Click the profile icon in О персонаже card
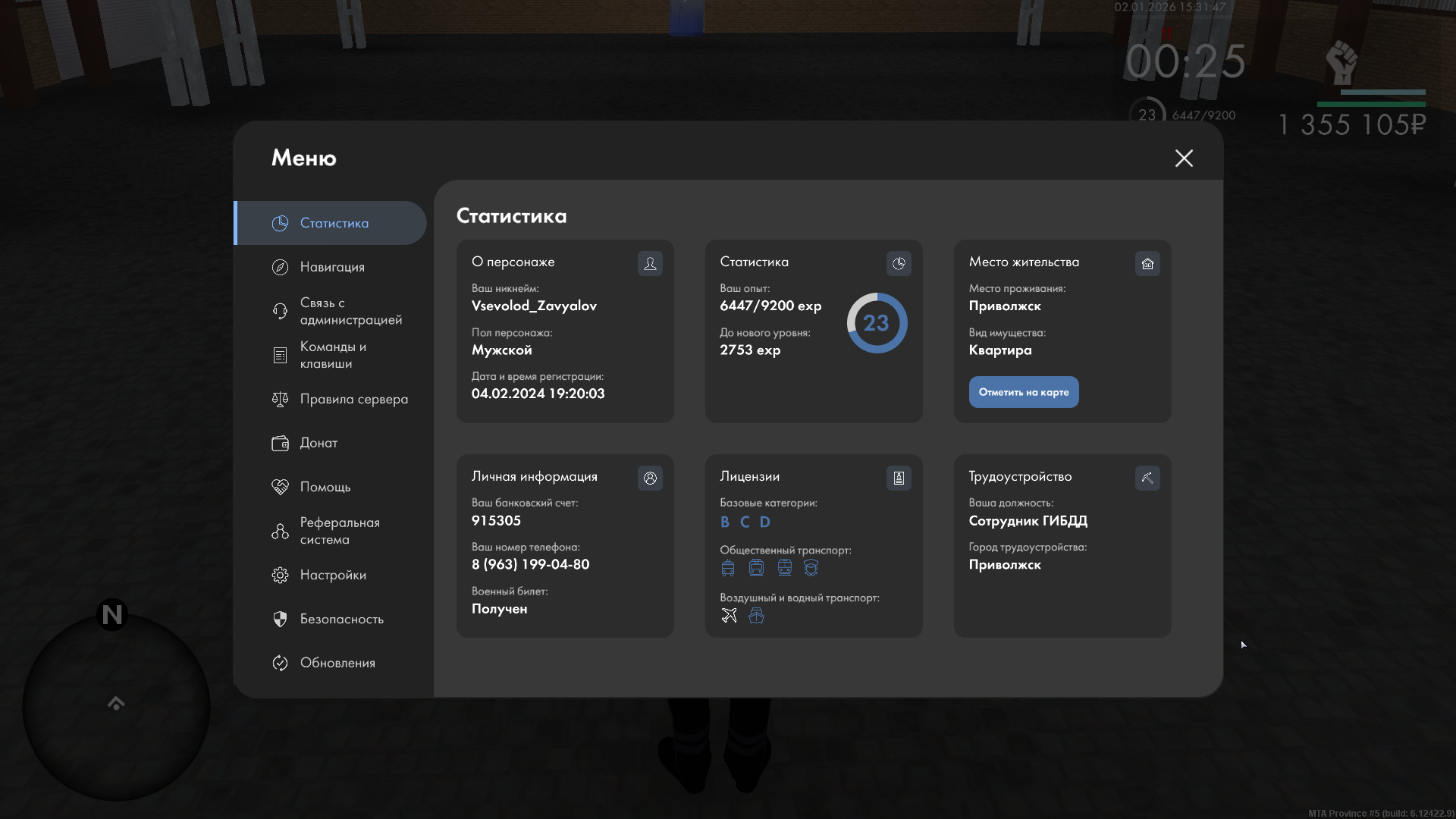The height and width of the screenshot is (819, 1456). [650, 263]
